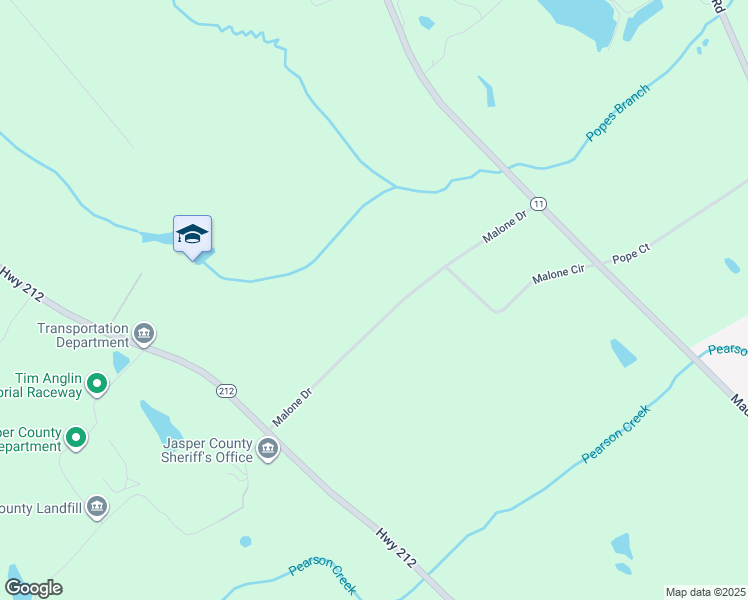Select the Popes Branch stream label
Screen dimensions: 748x600
[618, 113]
